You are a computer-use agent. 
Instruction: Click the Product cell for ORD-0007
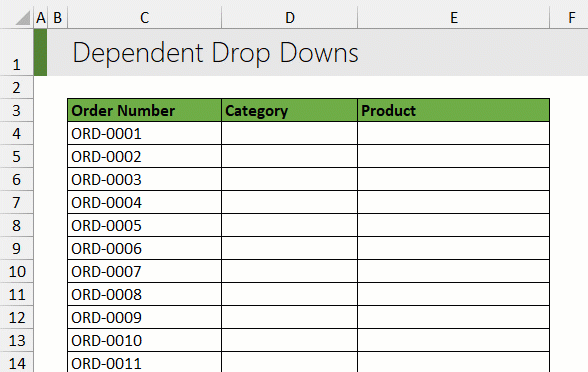[x=454, y=272]
